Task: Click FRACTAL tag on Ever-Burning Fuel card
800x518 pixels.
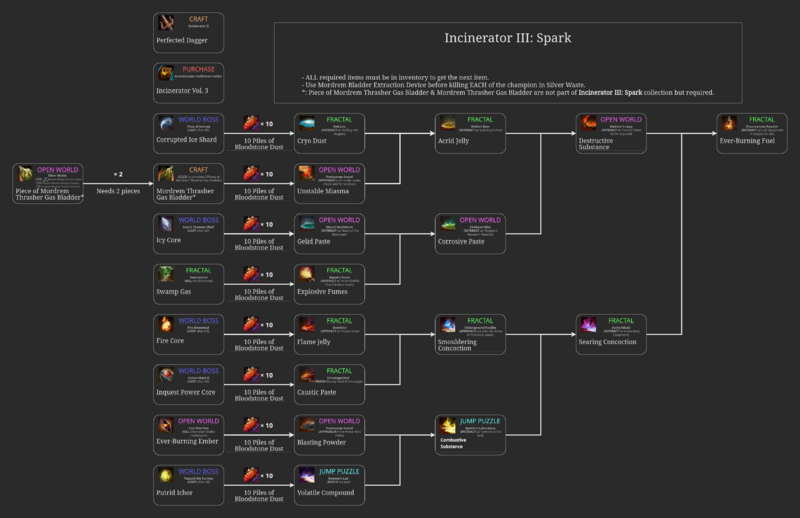Action: coord(762,119)
